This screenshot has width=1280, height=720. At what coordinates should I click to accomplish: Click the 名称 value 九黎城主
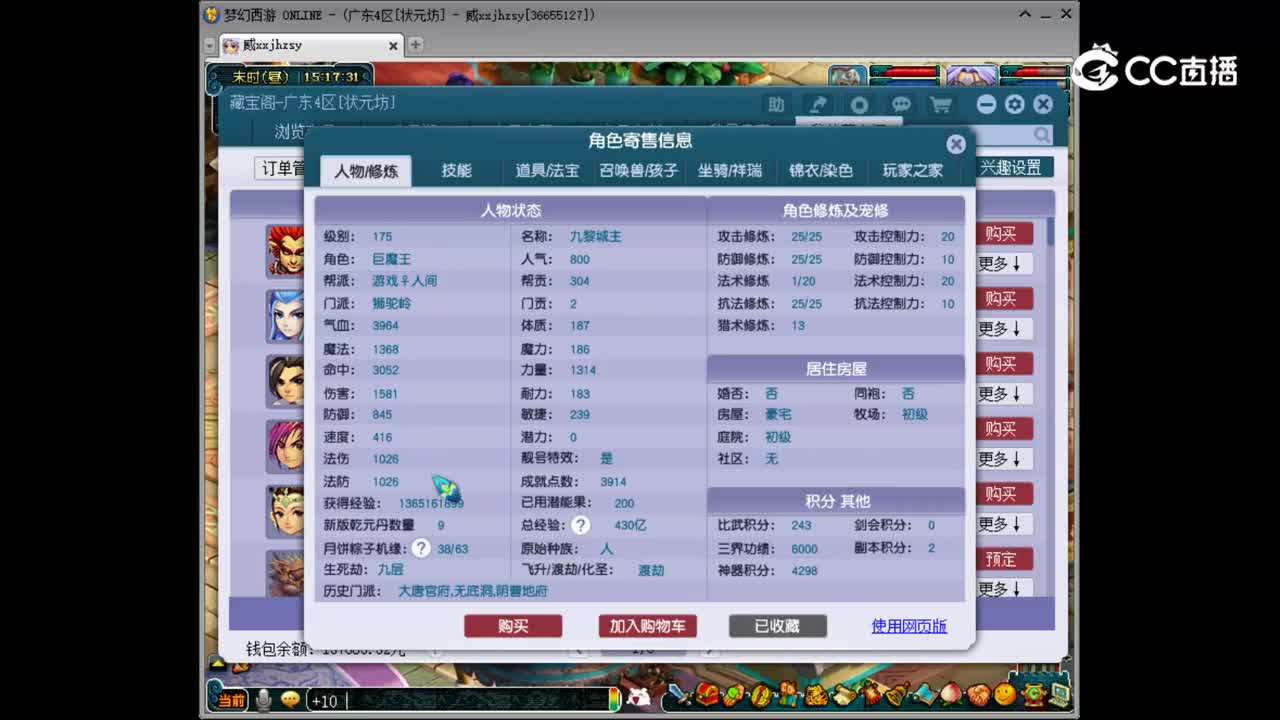click(x=595, y=237)
